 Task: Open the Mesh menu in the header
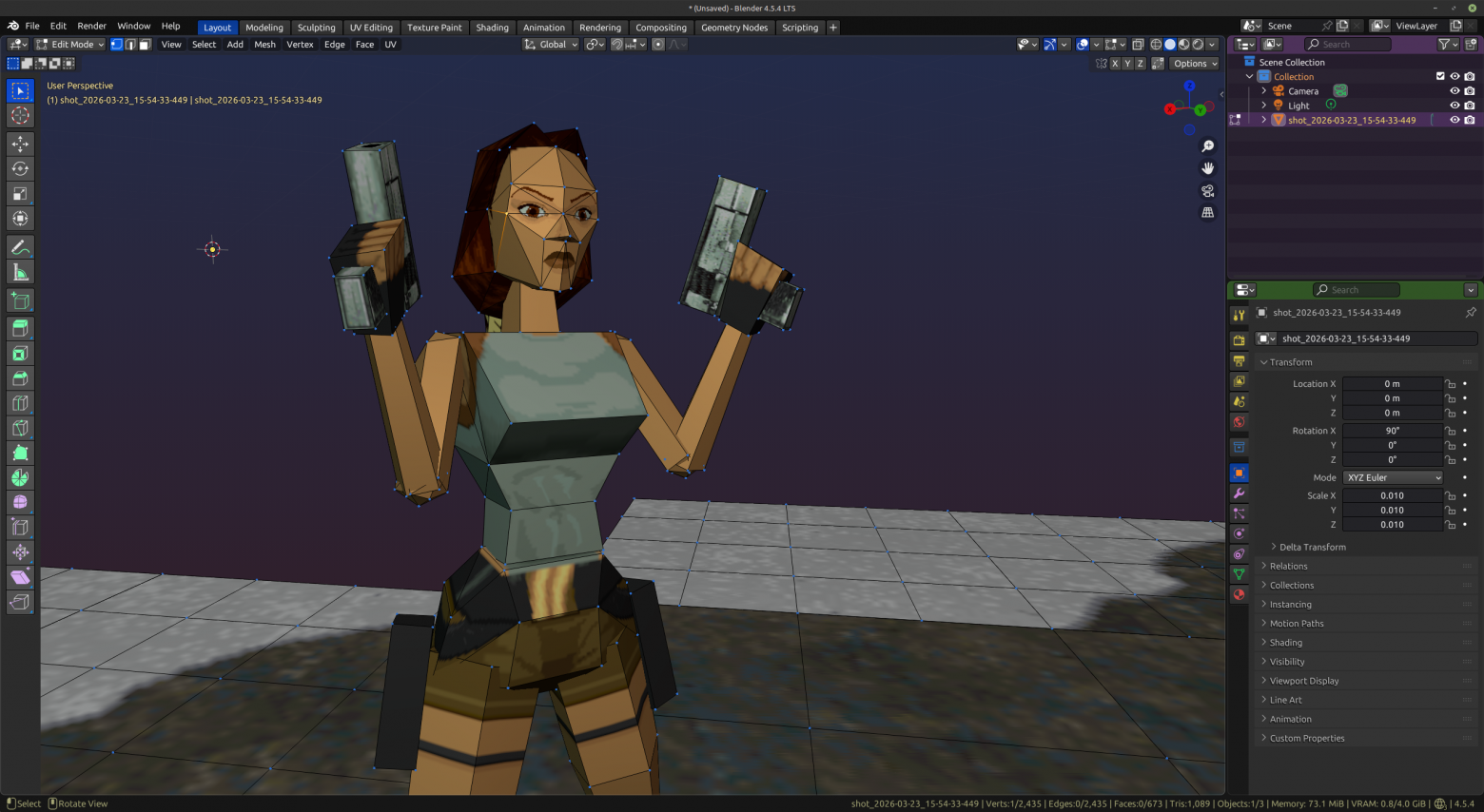point(264,44)
